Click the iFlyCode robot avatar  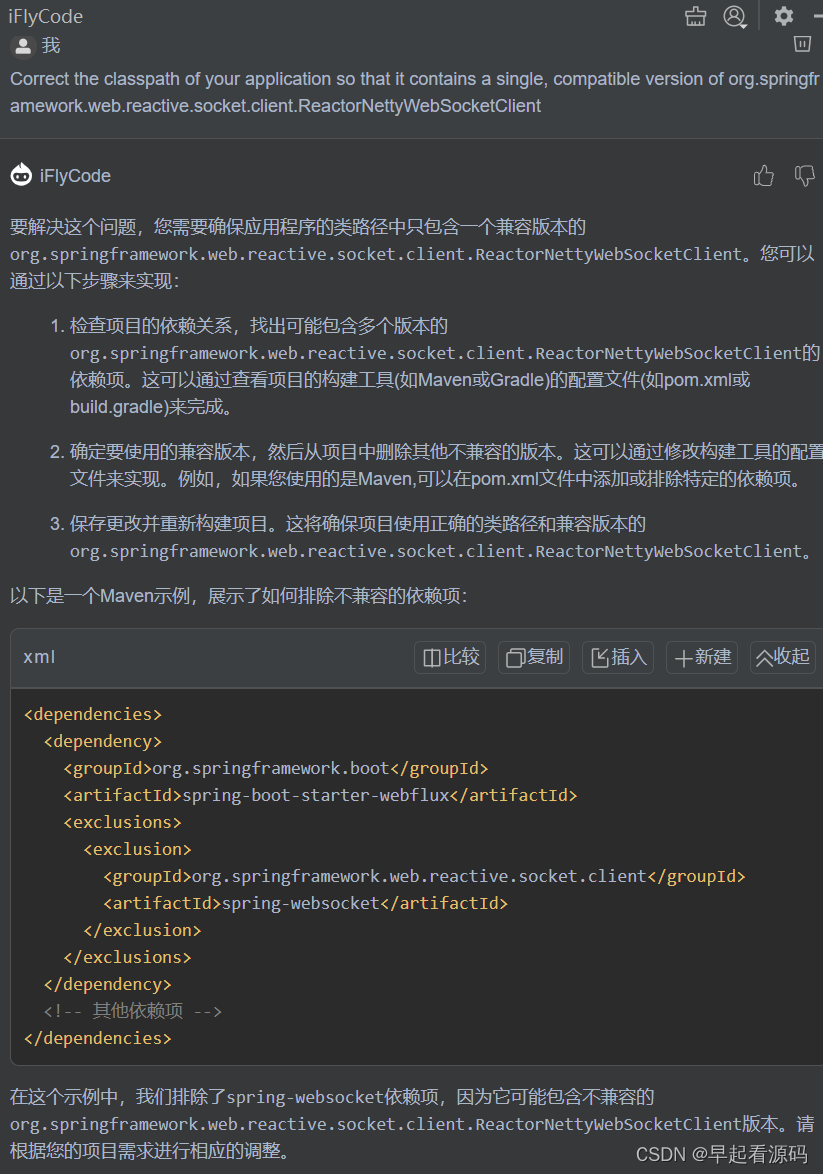pos(22,175)
